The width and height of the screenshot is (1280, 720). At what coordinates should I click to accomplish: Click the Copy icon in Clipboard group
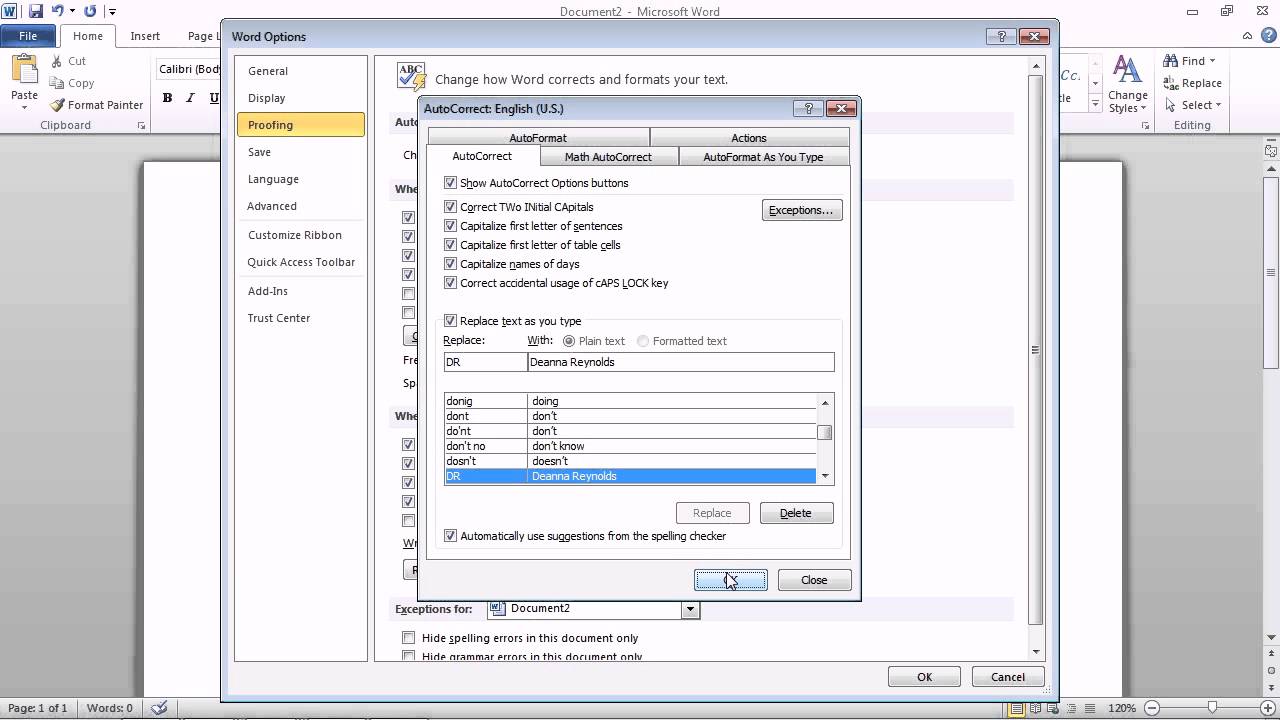(x=54, y=83)
